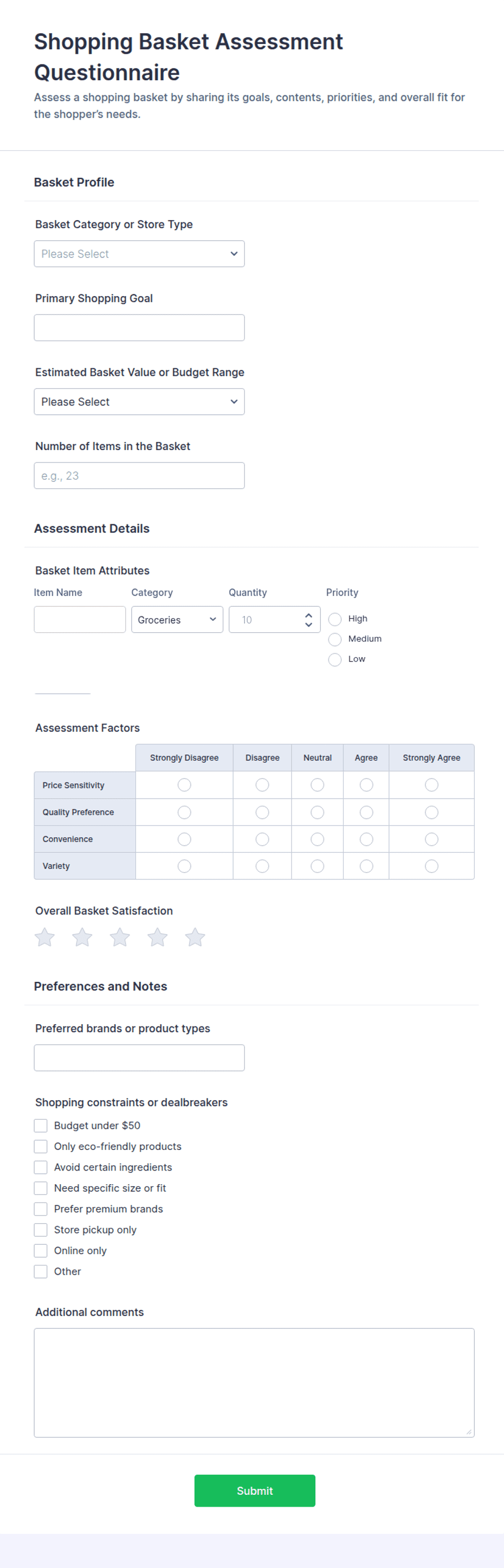Viewport: 504px width, 1568px height.
Task: Select High priority radio option
Action: click(335, 619)
